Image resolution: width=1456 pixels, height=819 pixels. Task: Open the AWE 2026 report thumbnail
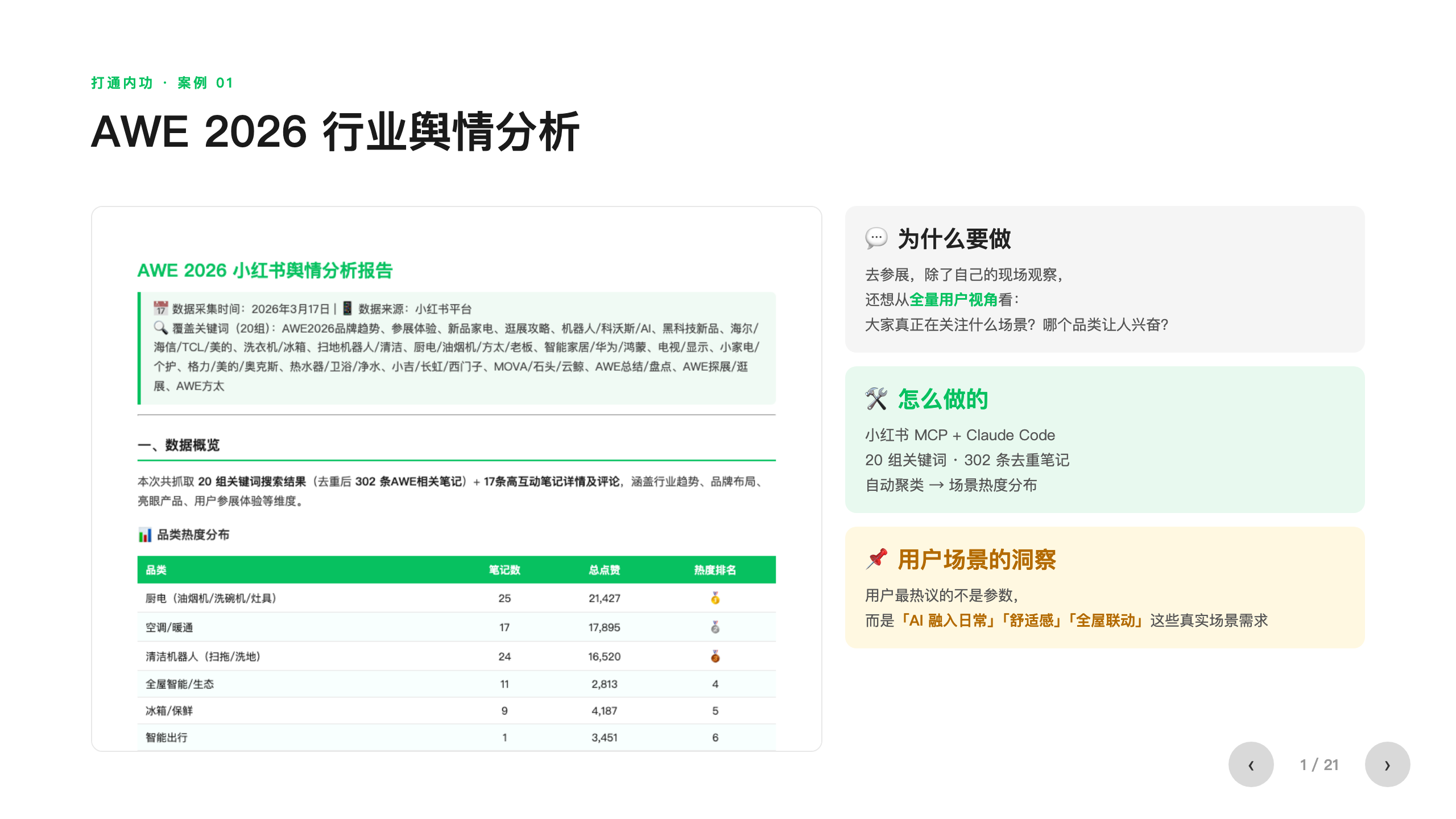pos(457,478)
